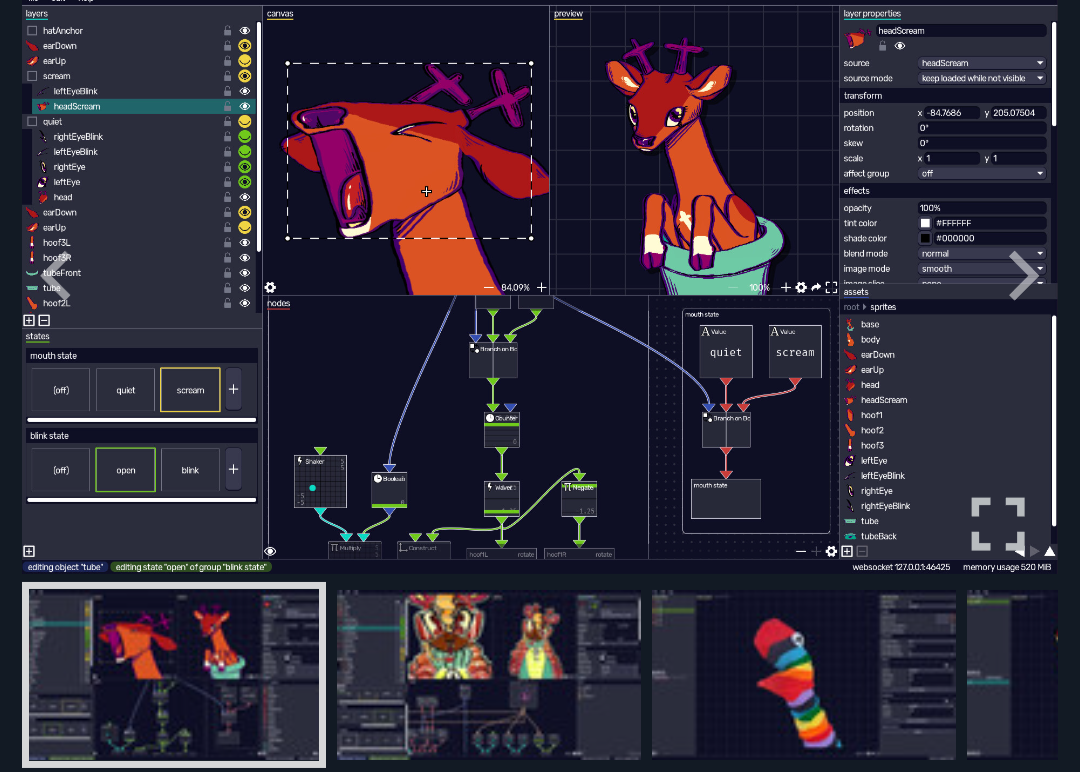The image size is (1080, 772).
Task: Zoom out the nodes graph with the minus icon
Action: coord(800,551)
